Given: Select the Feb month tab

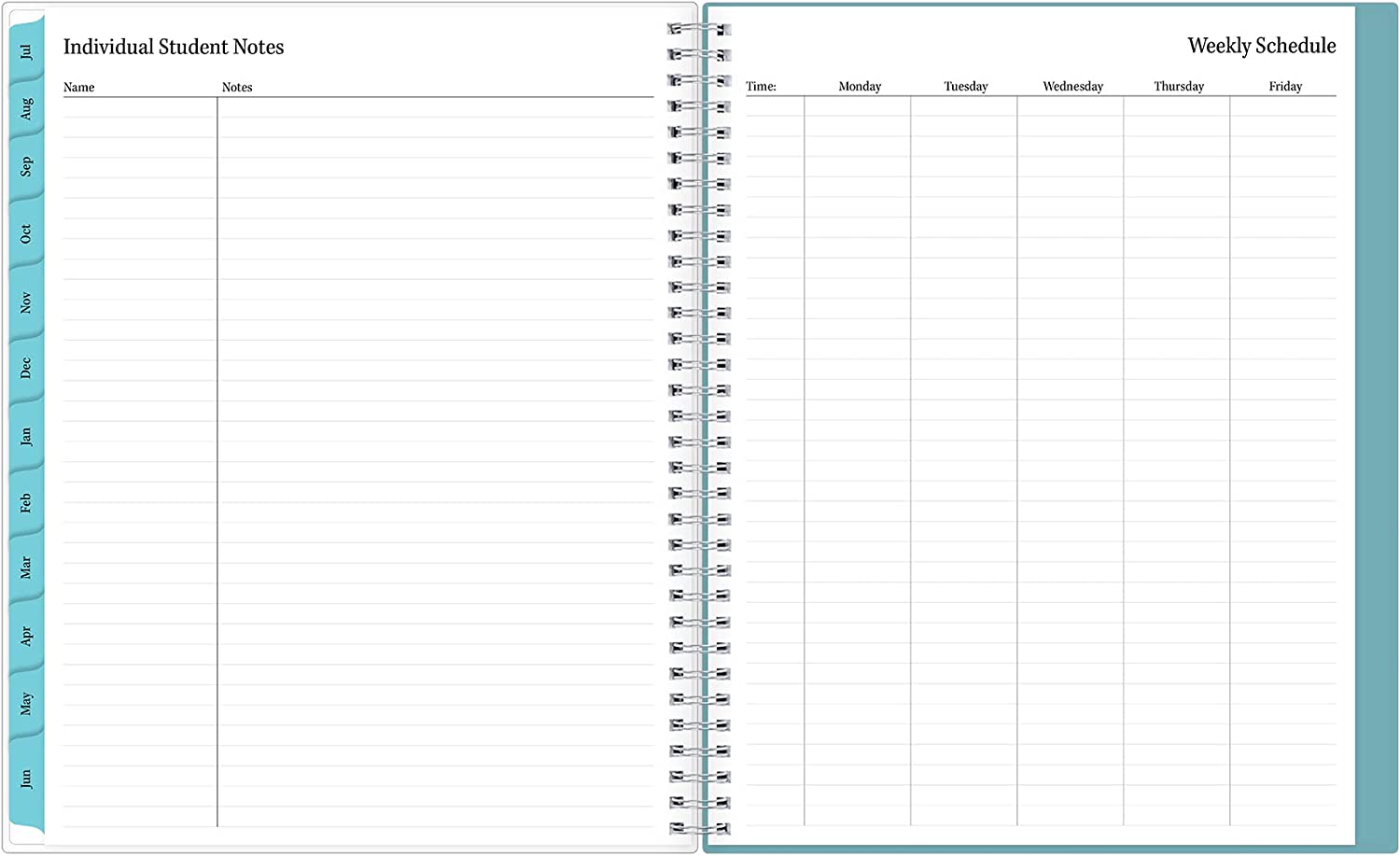Looking at the screenshot, I should point(26,503).
